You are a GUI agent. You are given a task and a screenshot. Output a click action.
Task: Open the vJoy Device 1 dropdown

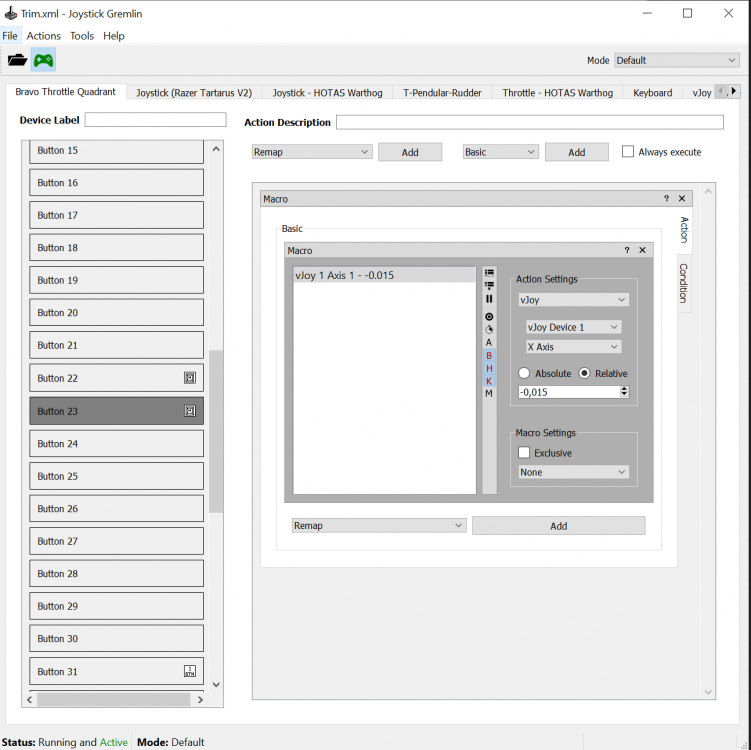click(573, 327)
